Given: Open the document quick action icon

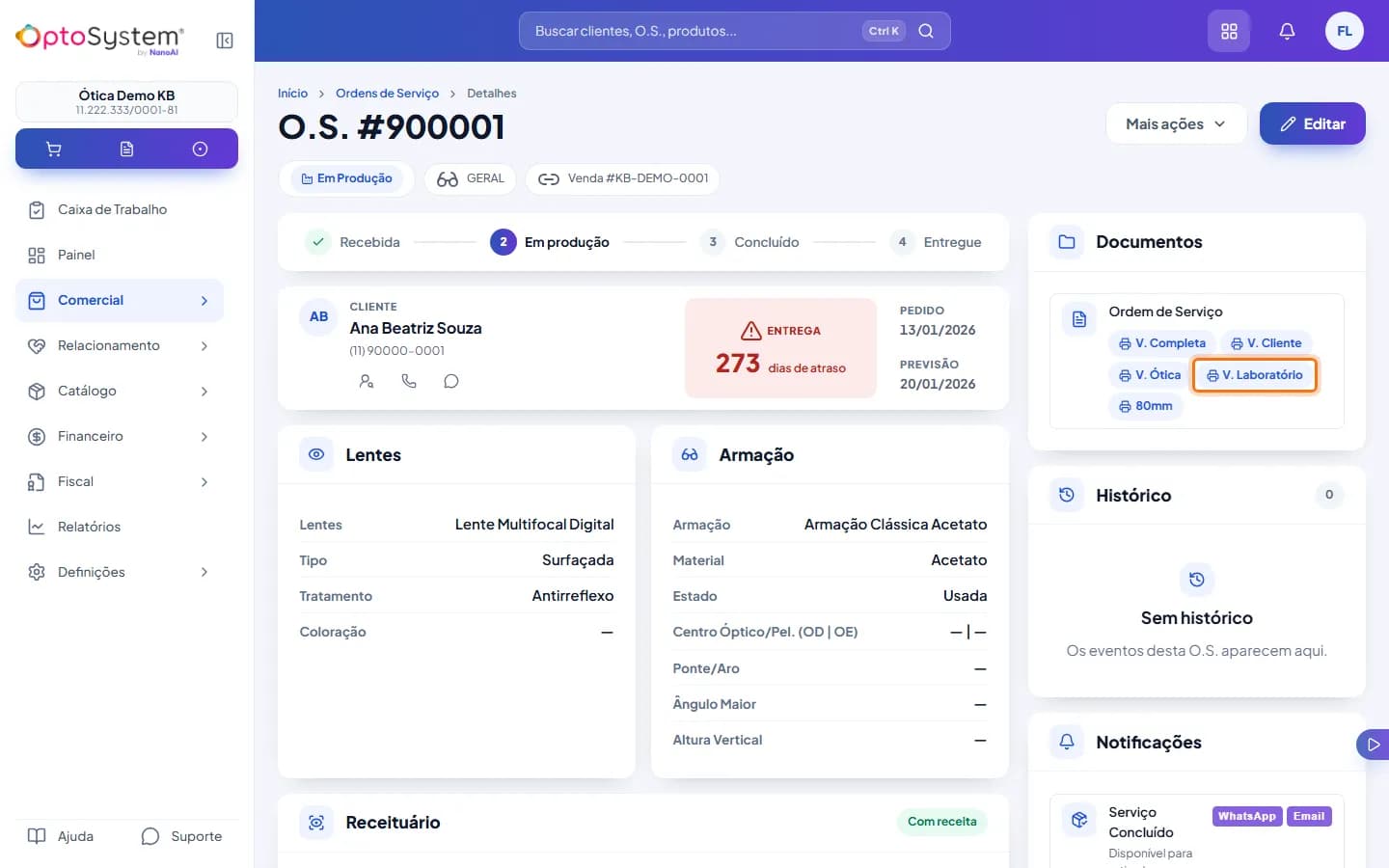Looking at the screenshot, I should tap(126, 149).
